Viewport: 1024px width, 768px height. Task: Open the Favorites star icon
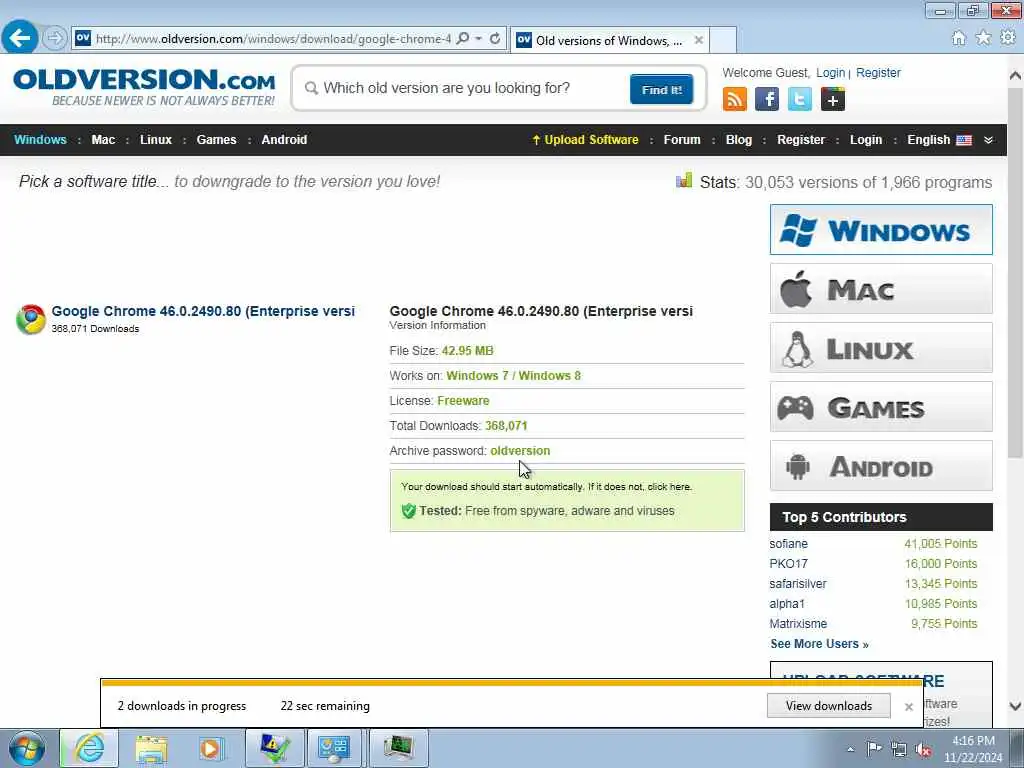coord(983,38)
